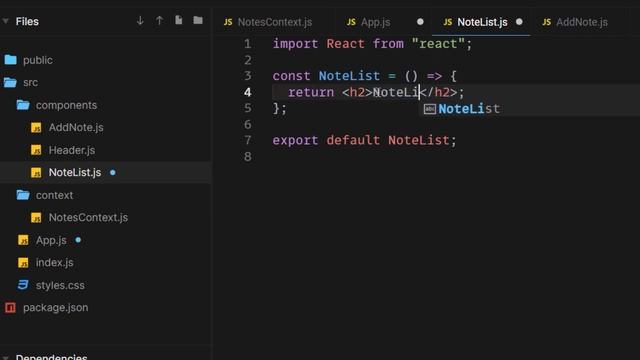This screenshot has height=360, width=640.
Task: Open styles.css in the file tree
Action: click(x=60, y=285)
